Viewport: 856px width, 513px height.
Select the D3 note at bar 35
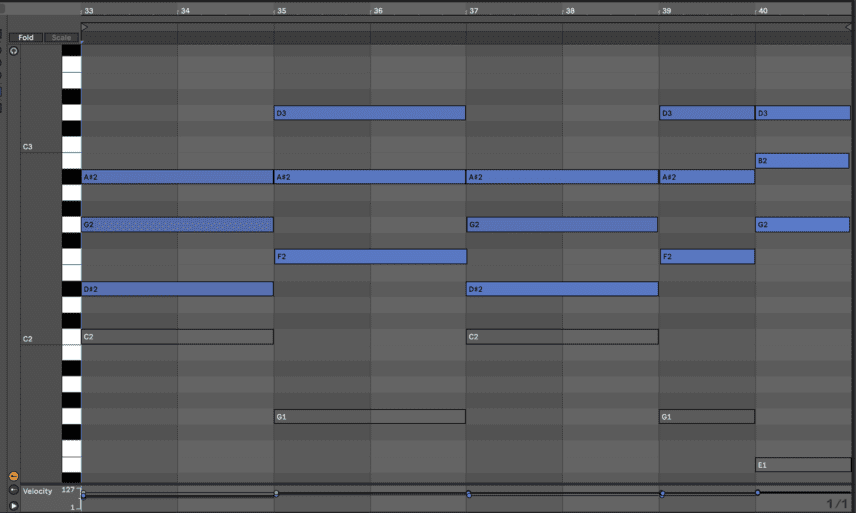point(370,113)
